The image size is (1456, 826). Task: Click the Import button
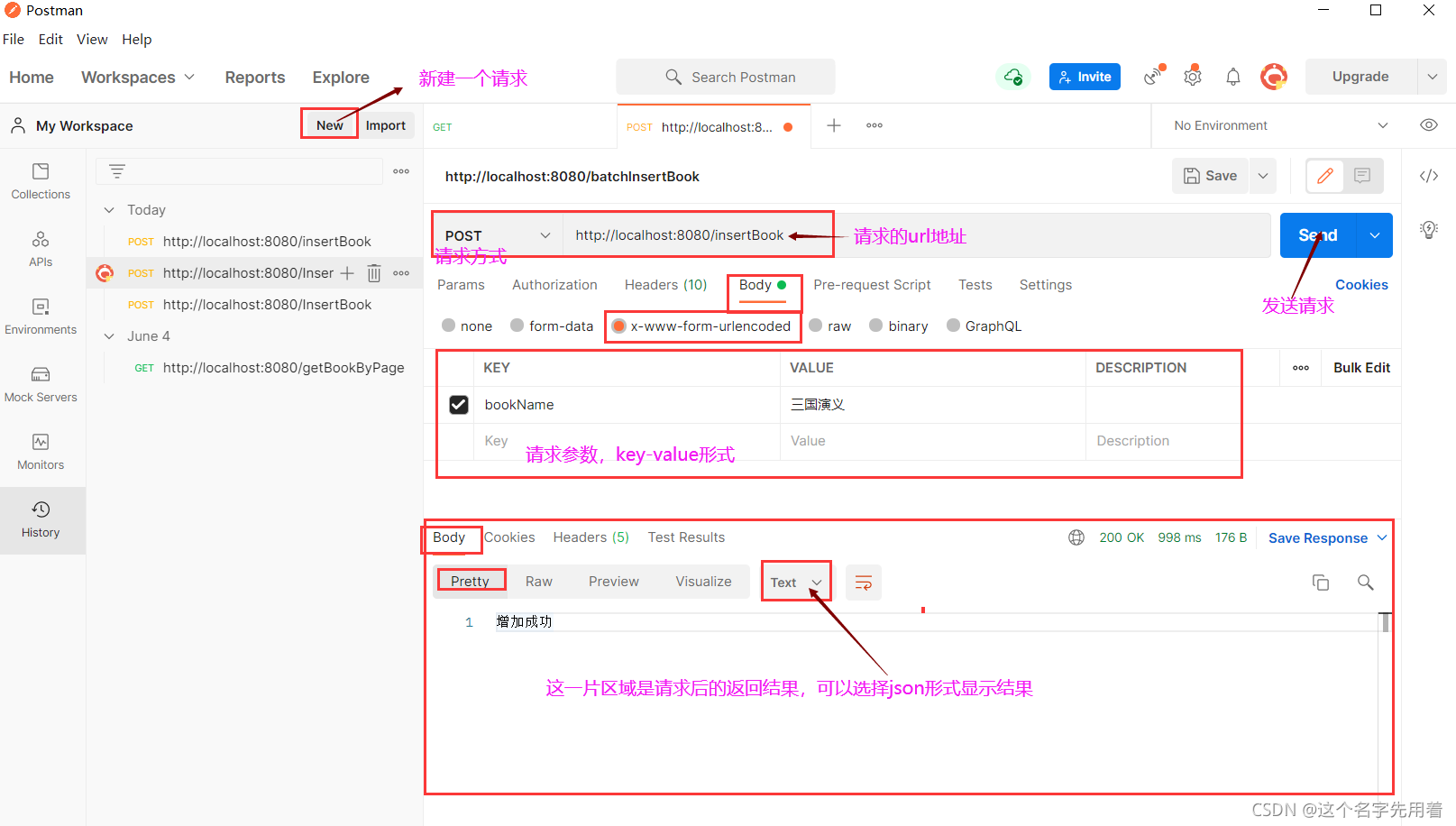pos(386,125)
